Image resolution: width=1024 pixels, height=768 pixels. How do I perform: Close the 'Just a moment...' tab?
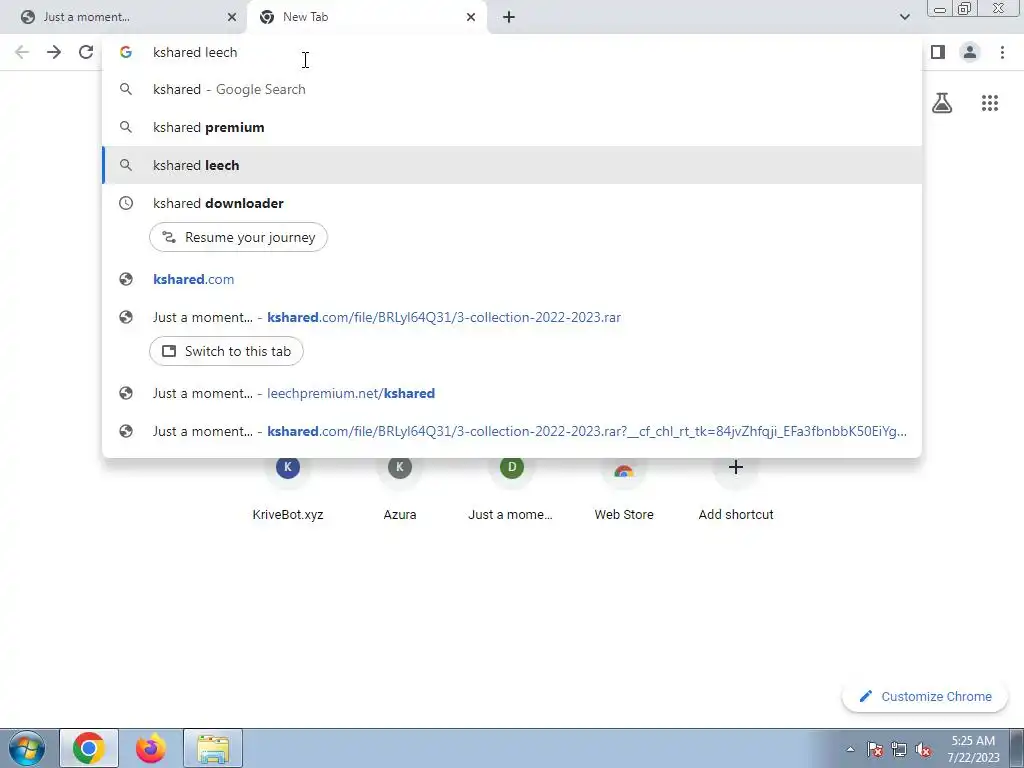point(232,17)
